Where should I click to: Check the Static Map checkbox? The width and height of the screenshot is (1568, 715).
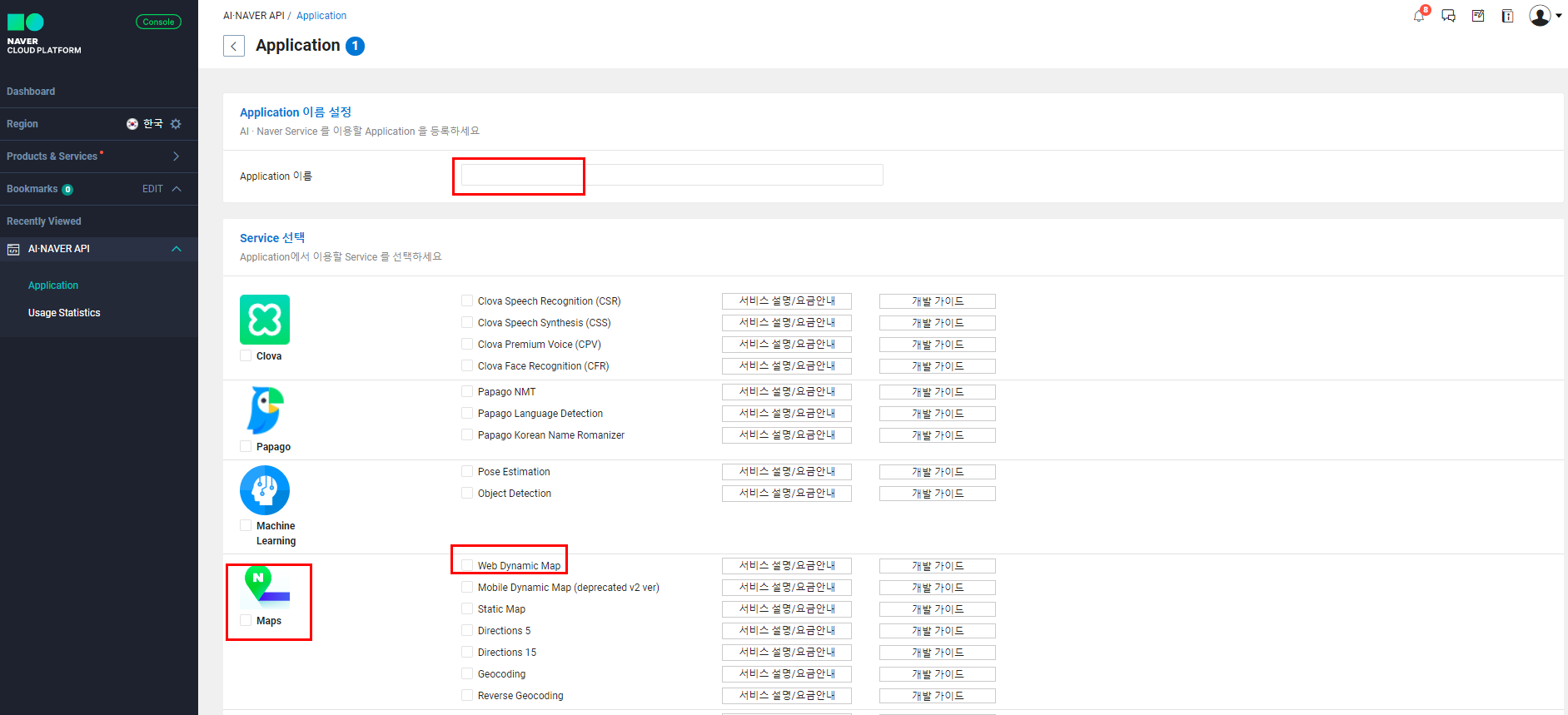coord(467,608)
